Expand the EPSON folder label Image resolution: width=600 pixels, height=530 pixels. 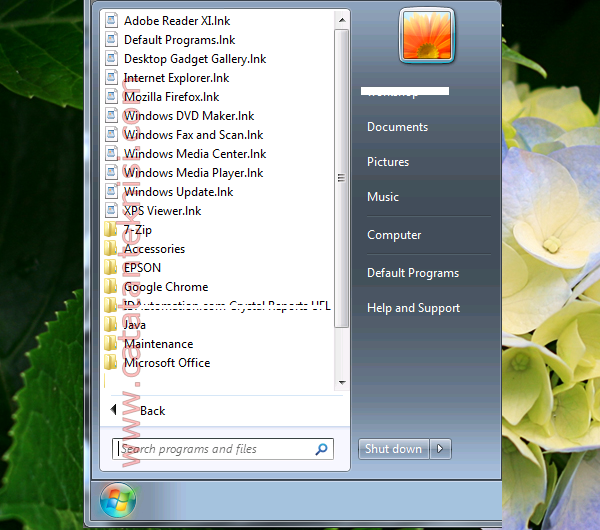[142, 267]
